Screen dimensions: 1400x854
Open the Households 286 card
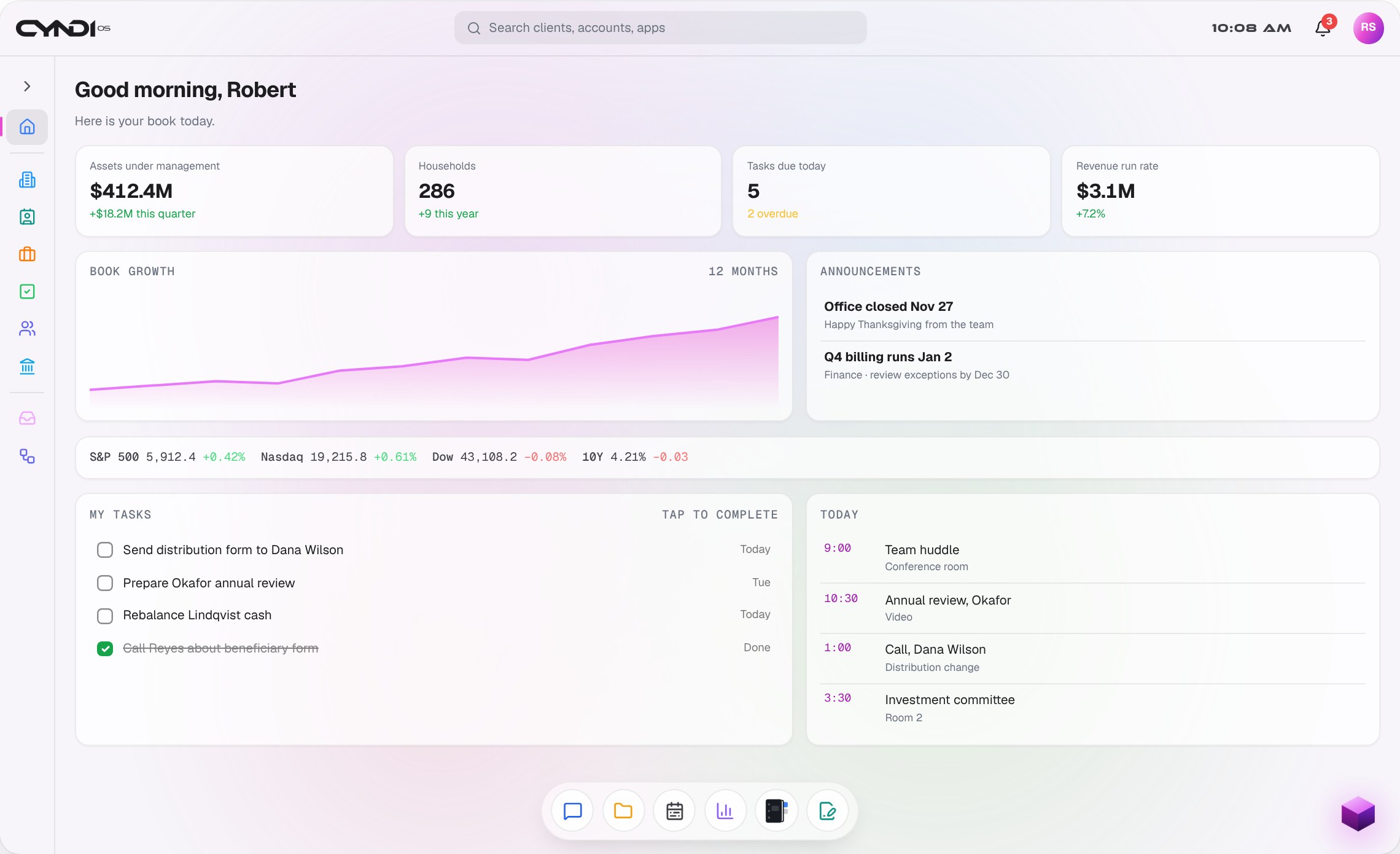562,191
